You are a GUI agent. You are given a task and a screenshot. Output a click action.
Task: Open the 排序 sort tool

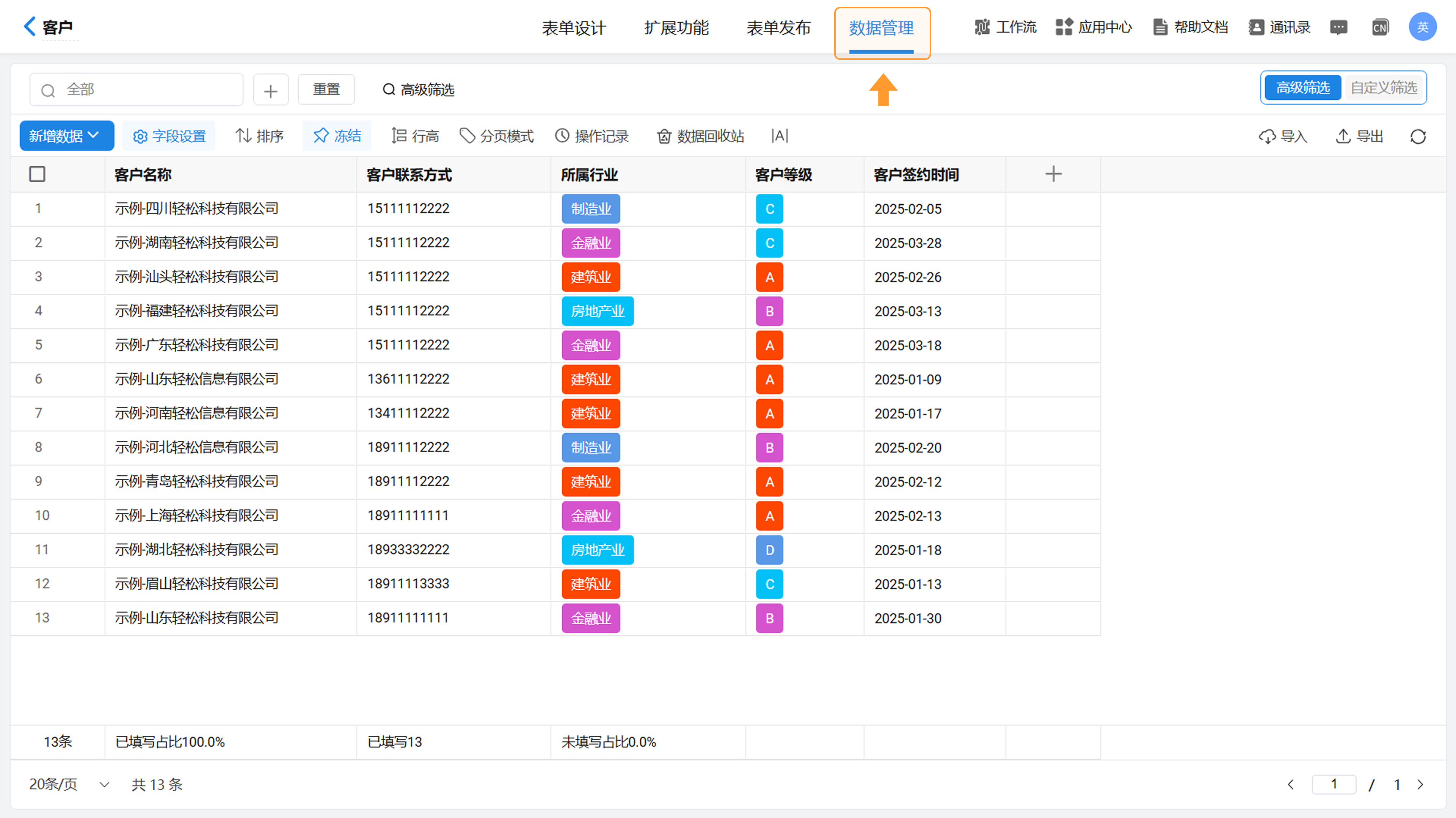click(259, 136)
